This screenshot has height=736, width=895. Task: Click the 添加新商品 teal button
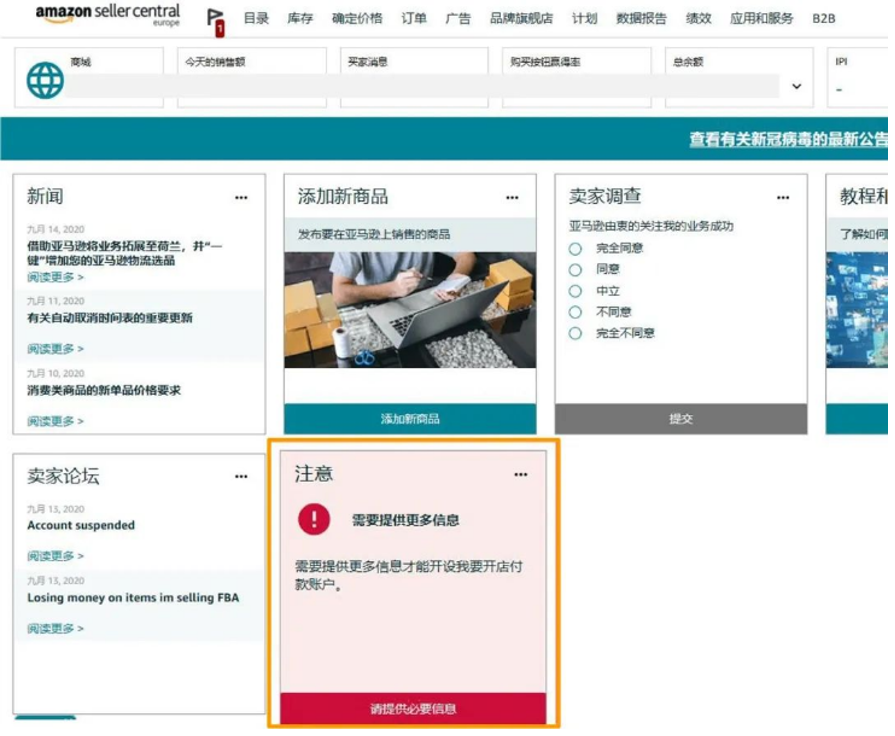[410, 419]
